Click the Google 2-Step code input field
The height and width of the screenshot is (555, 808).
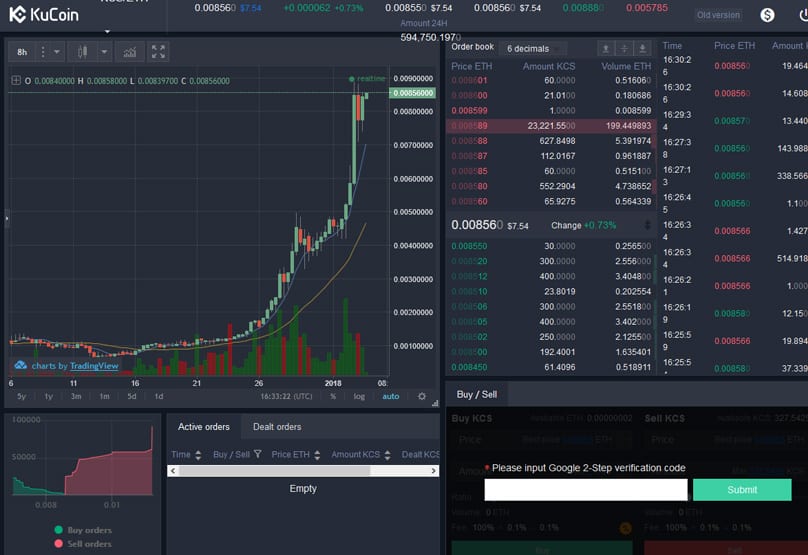pyautogui.click(x=585, y=490)
